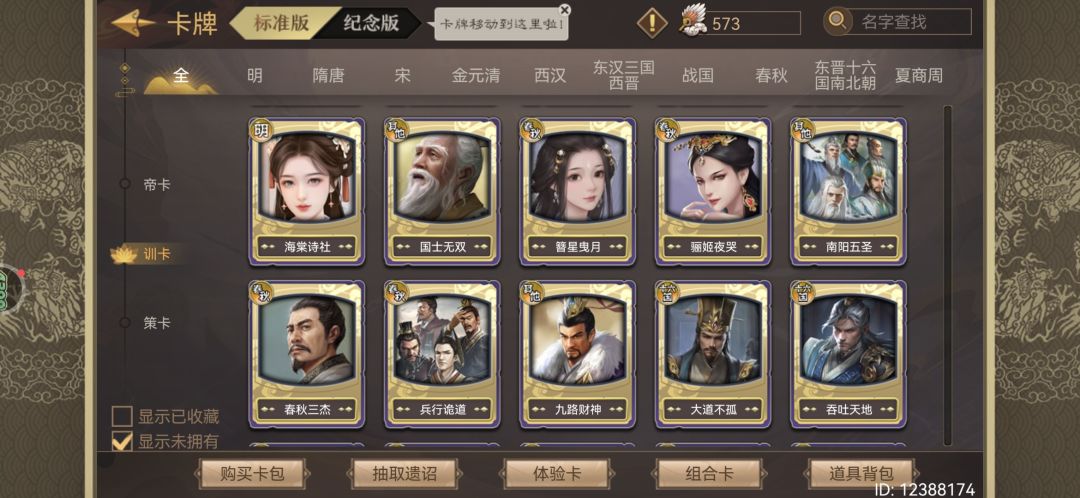The image size is (1080, 498).
Task: Click the vertical card list scrollbar
Action: tap(948, 276)
